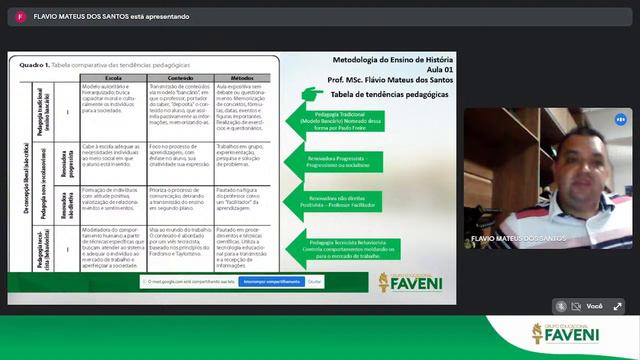Click the FAVENI logo on the slide

point(411,283)
